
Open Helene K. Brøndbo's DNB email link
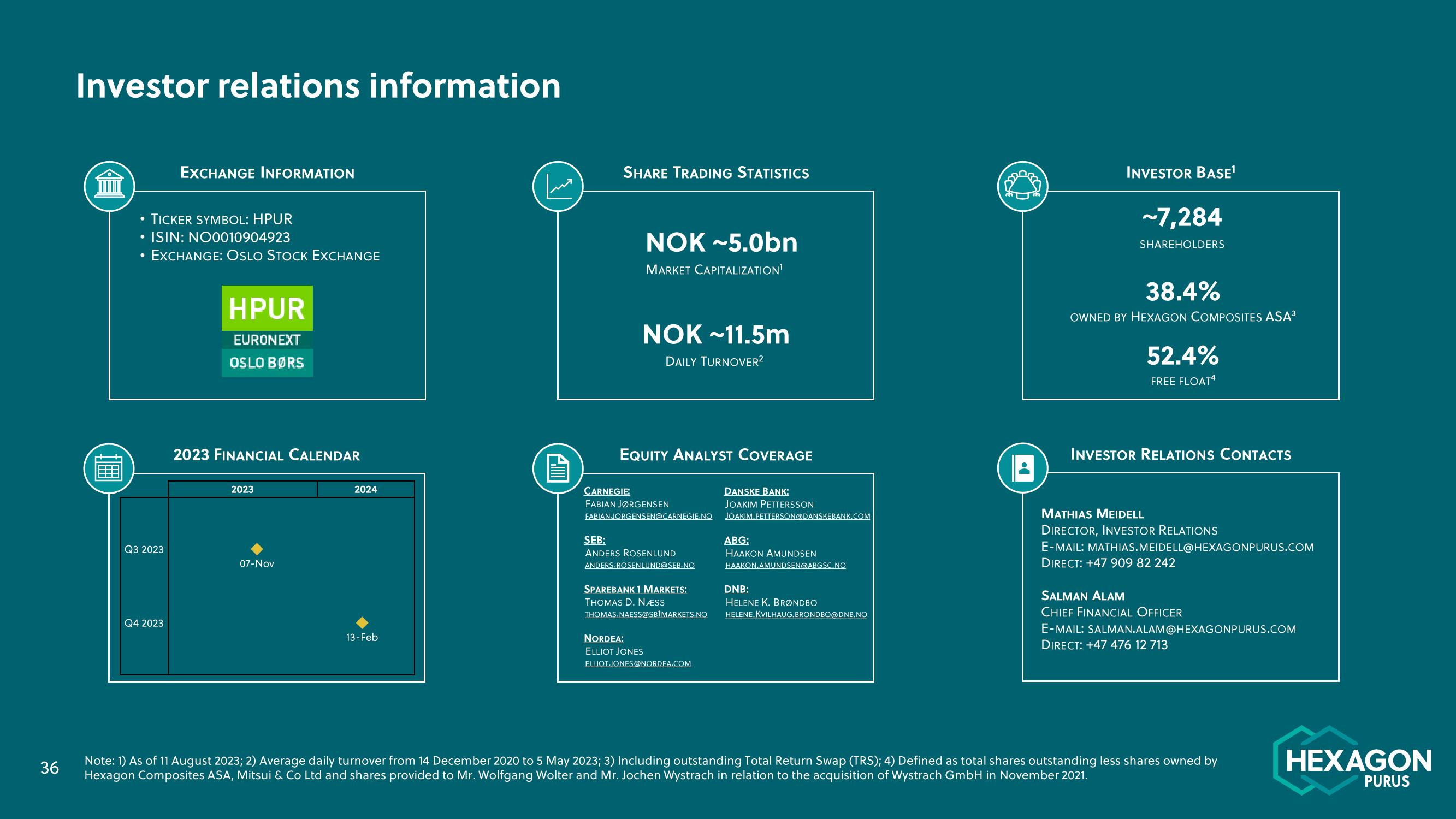pyautogui.click(x=796, y=614)
